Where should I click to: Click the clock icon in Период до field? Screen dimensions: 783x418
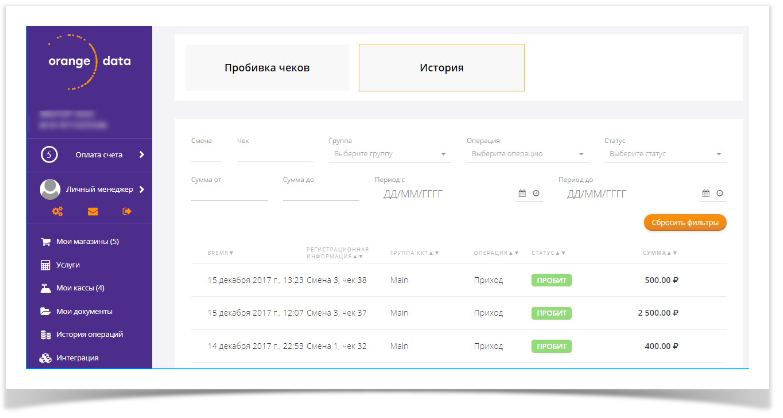pos(719,193)
